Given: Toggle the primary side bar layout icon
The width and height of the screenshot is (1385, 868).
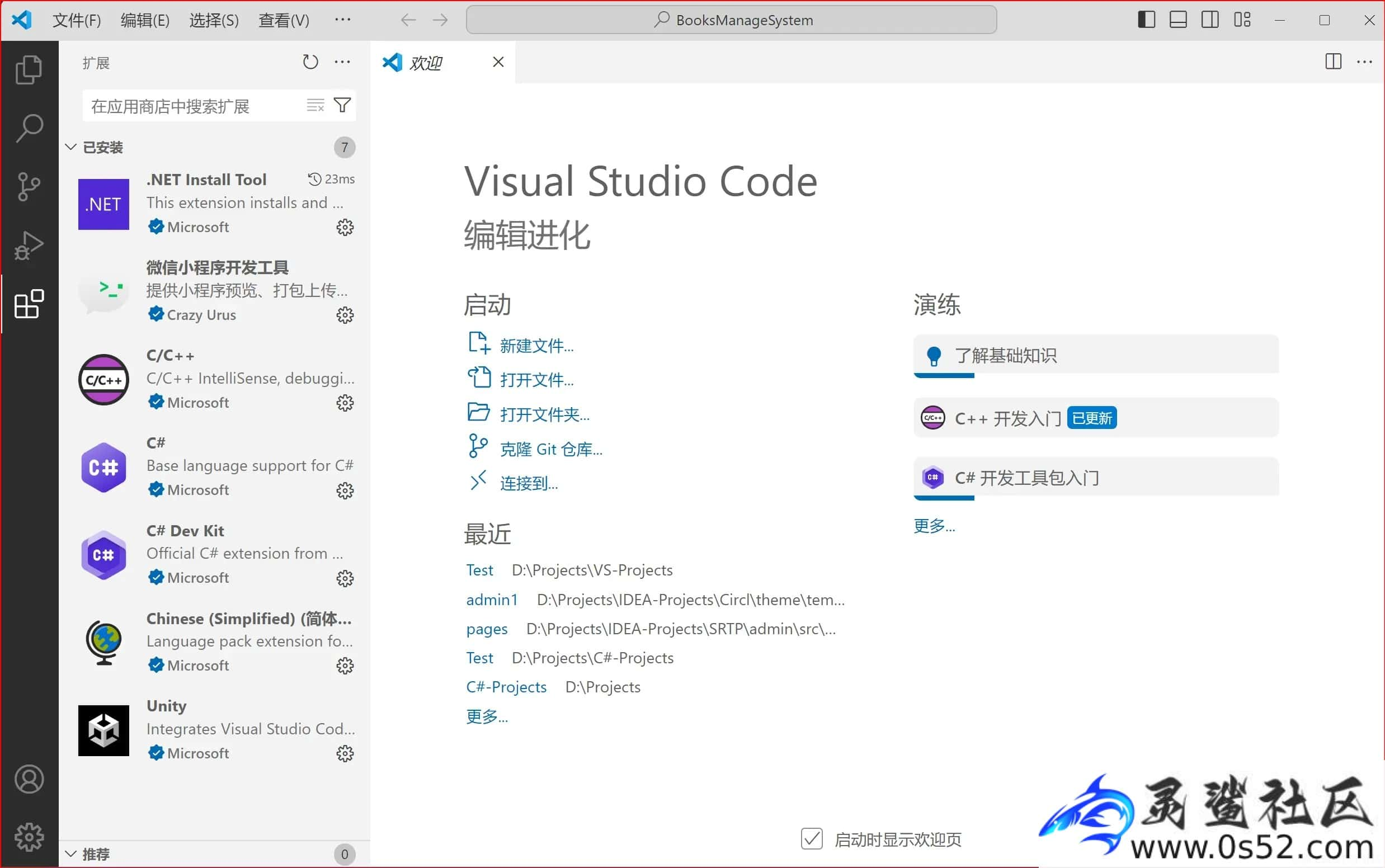Looking at the screenshot, I should 1146,20.
